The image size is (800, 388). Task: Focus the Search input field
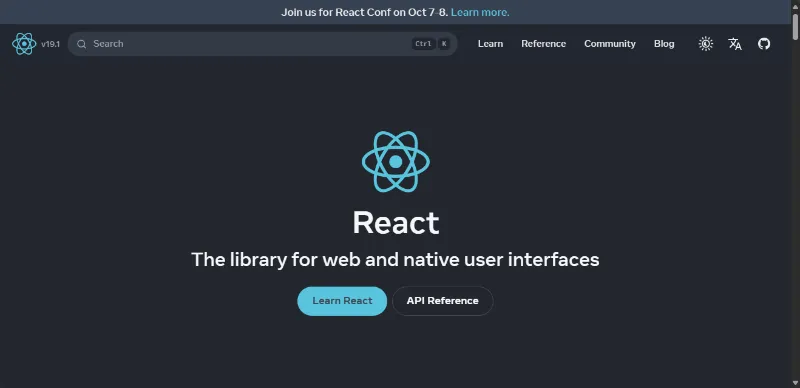[x=262, y=44]
